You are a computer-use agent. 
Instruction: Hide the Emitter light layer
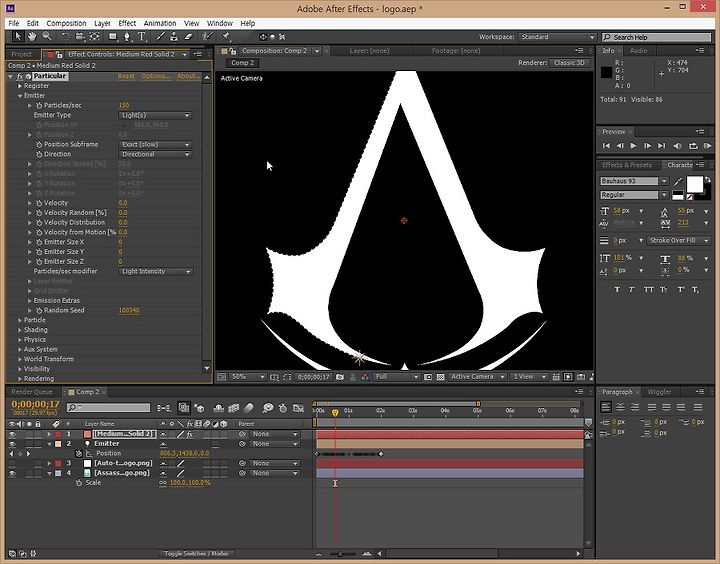click(x=12, y=444)
